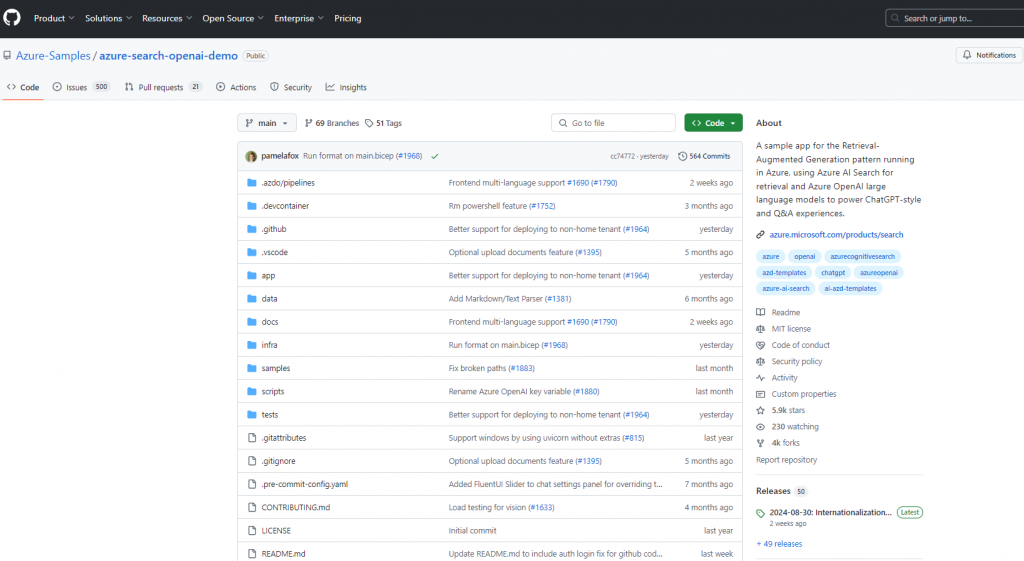Viewport: 1024px width, 561px height.
Task: Click the book icon next to Readme
Action: pos(760,312)
